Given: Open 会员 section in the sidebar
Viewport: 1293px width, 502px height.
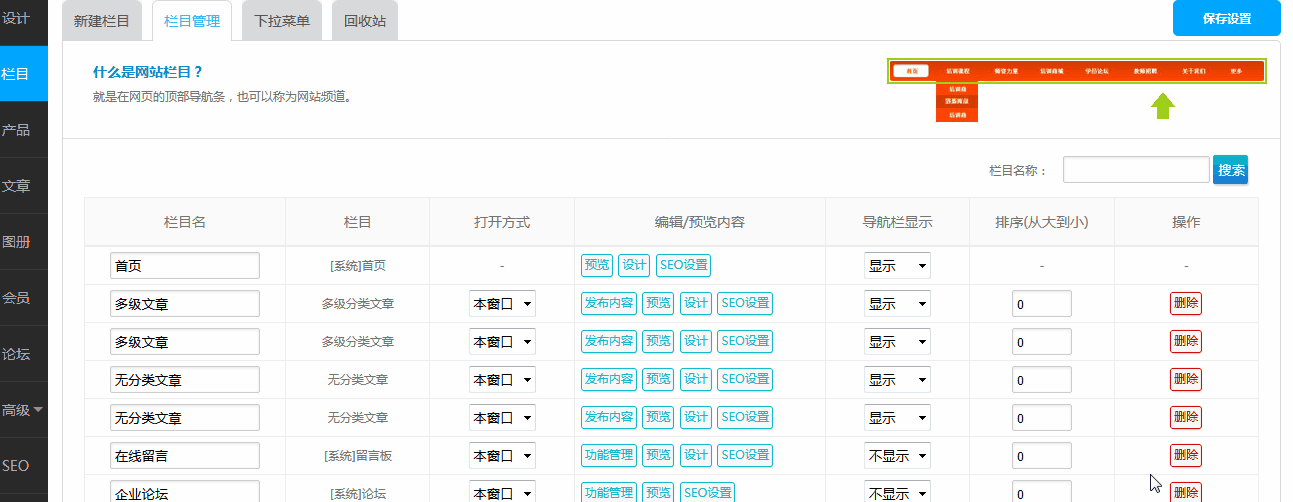Looking at the screenshot, I should [17, 298].
